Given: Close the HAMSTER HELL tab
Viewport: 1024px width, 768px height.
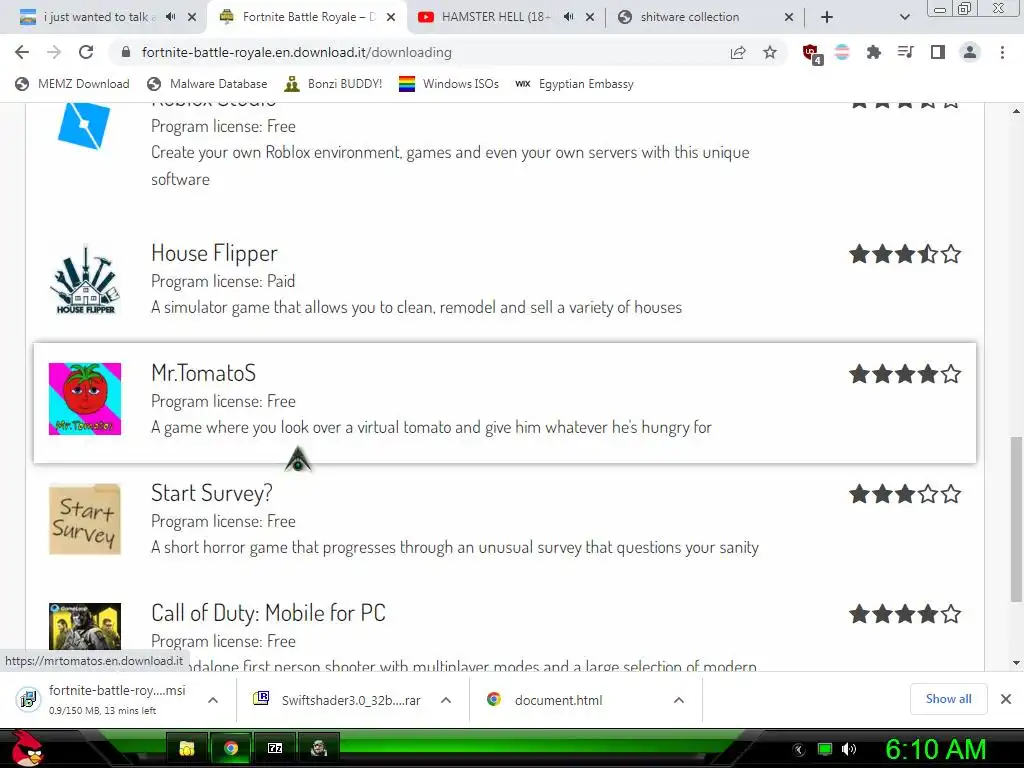Looking at the screenshot, I should [590, 17].
